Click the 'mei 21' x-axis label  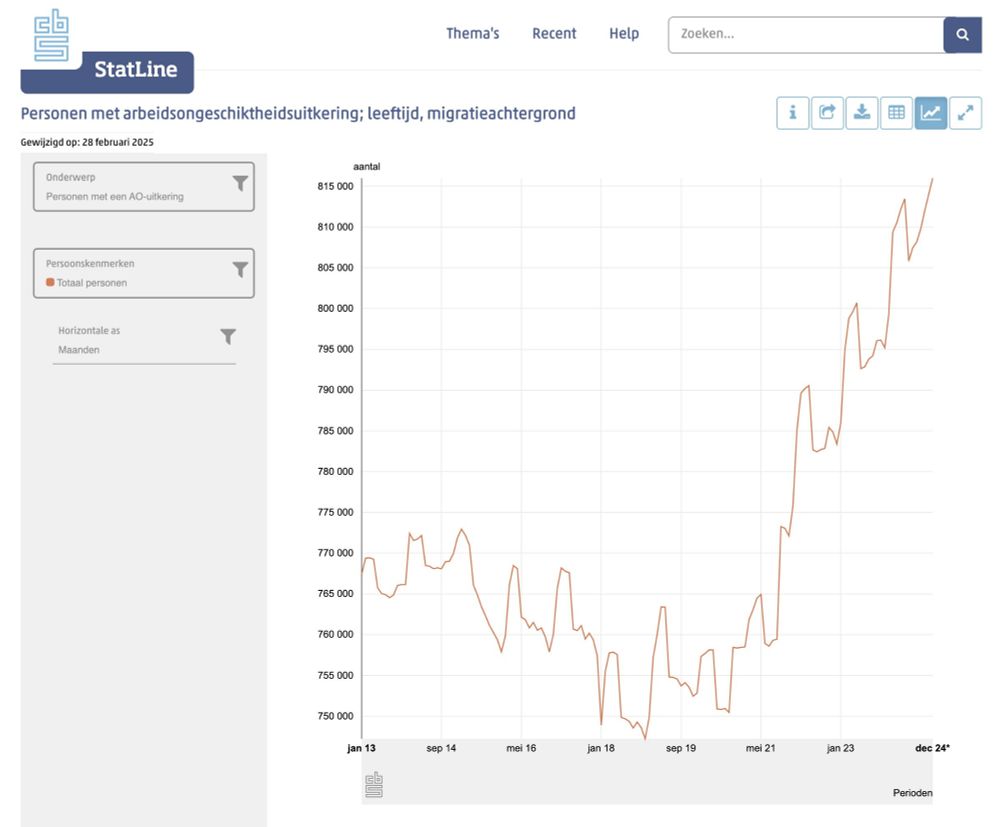tap(760, 748)
